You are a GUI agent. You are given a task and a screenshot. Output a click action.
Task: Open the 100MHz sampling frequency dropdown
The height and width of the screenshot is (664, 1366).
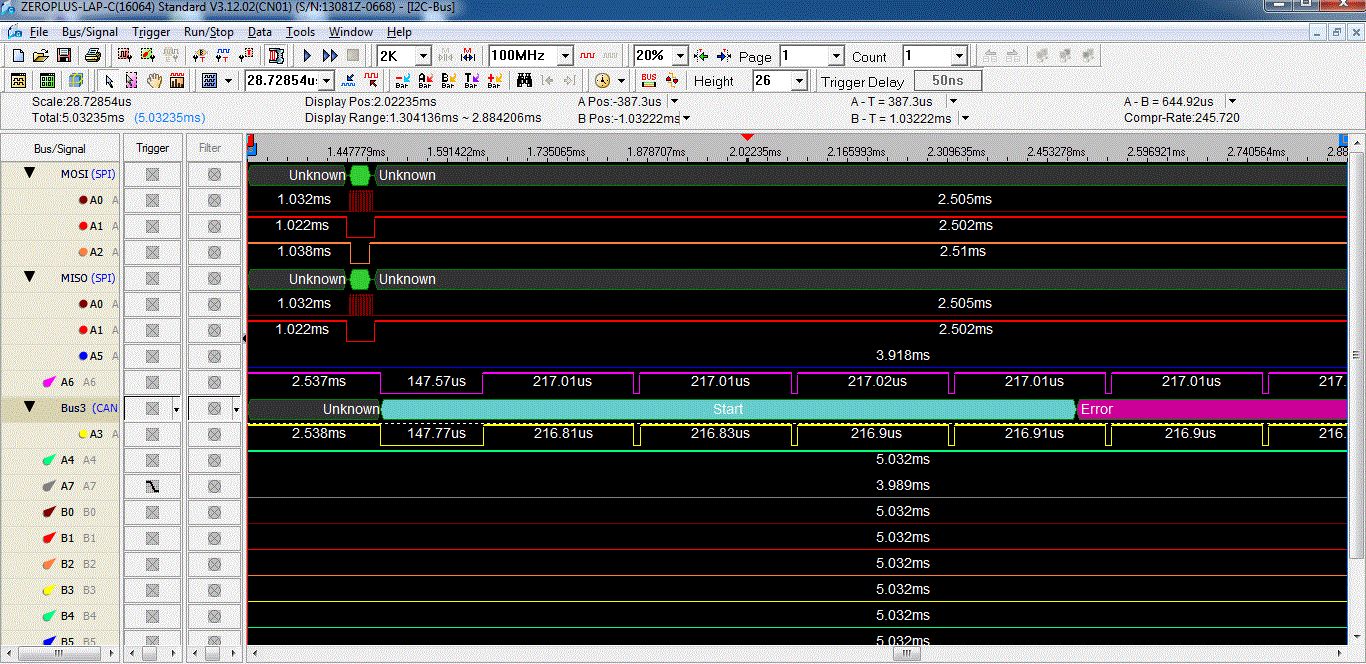565,56
